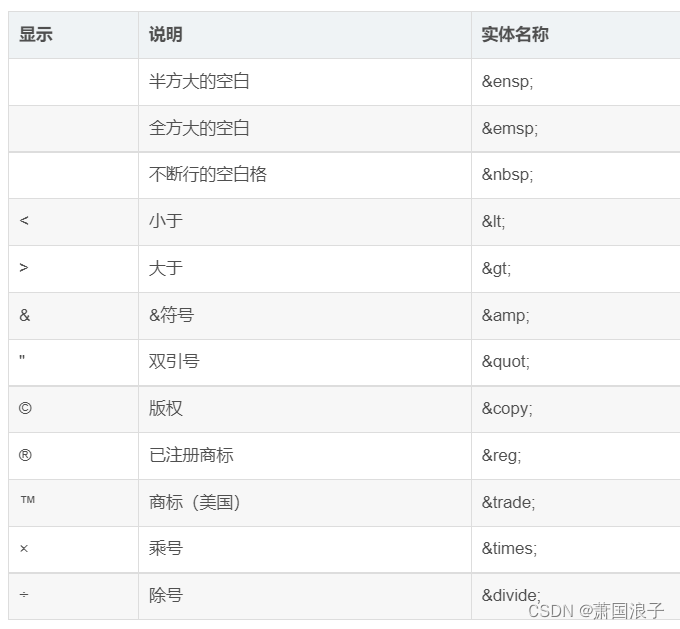Click the 已注册商标 description text
Viewport: 680px width, 629px height.
click(x=191, y=455)
